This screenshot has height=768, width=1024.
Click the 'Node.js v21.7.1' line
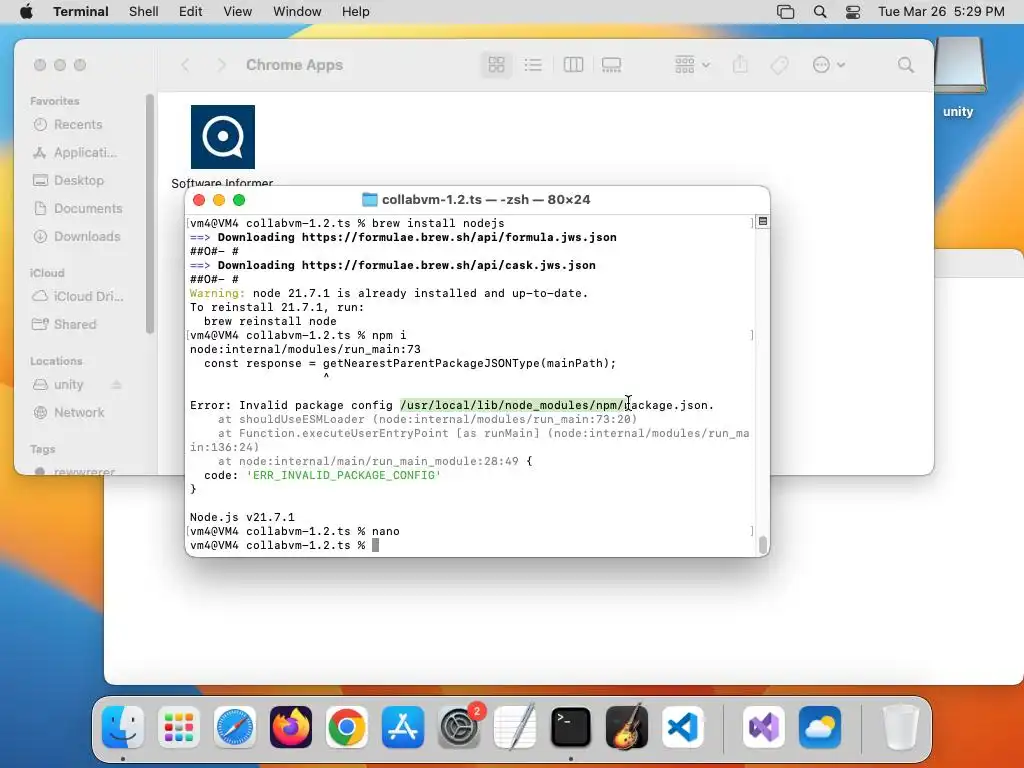[242, 517]
